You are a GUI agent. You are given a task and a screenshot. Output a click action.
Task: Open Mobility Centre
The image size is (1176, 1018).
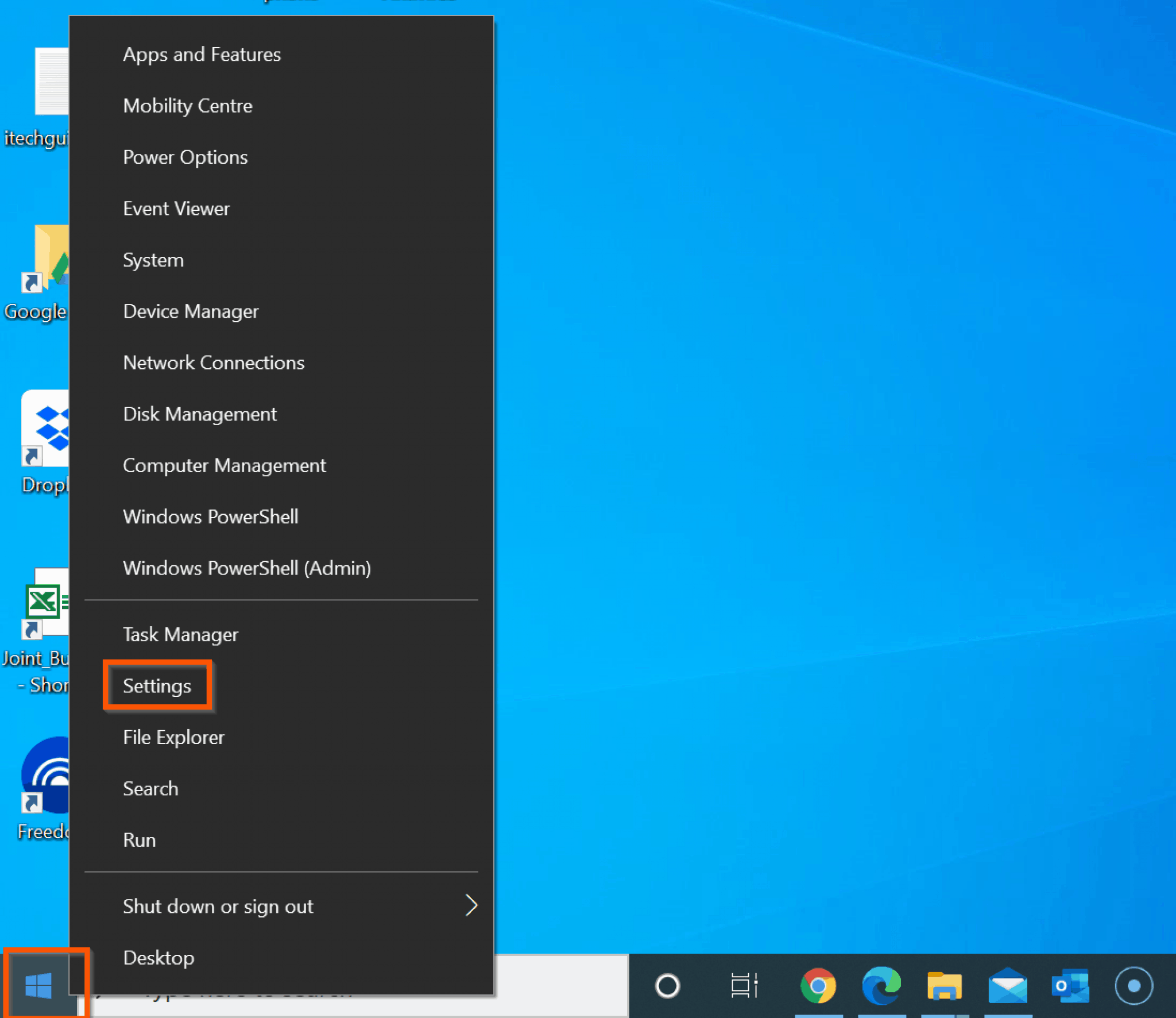(x=281, y=106)
